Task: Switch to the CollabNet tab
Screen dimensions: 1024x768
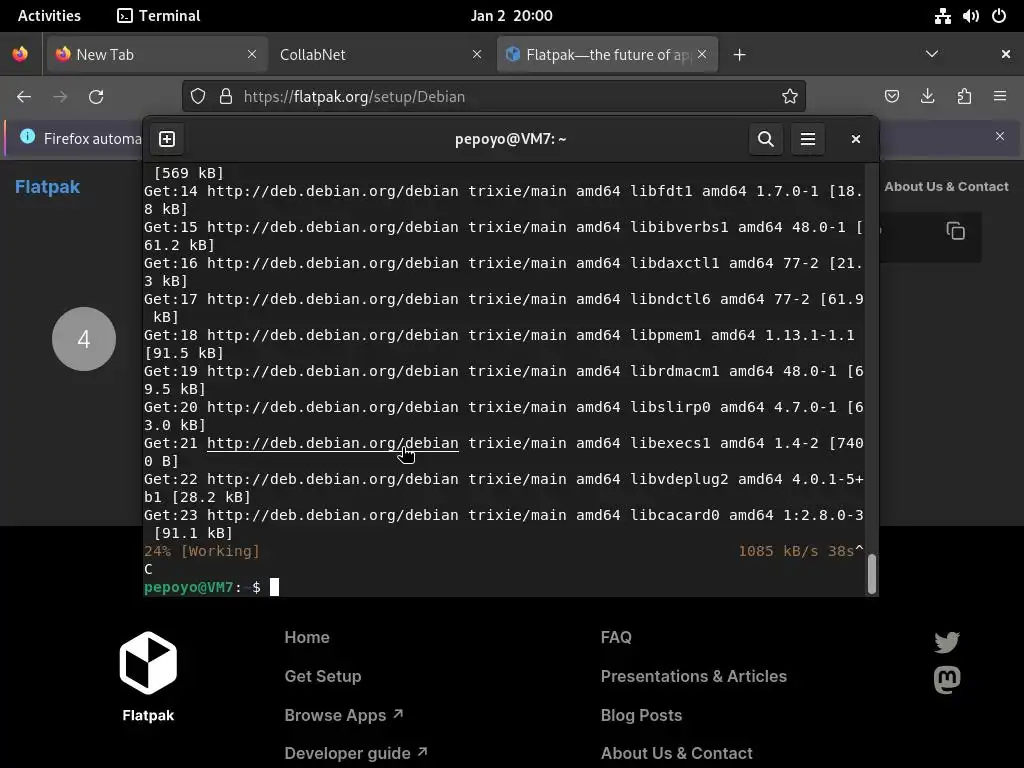Action: pyautogui.click(x=381, y=54)
